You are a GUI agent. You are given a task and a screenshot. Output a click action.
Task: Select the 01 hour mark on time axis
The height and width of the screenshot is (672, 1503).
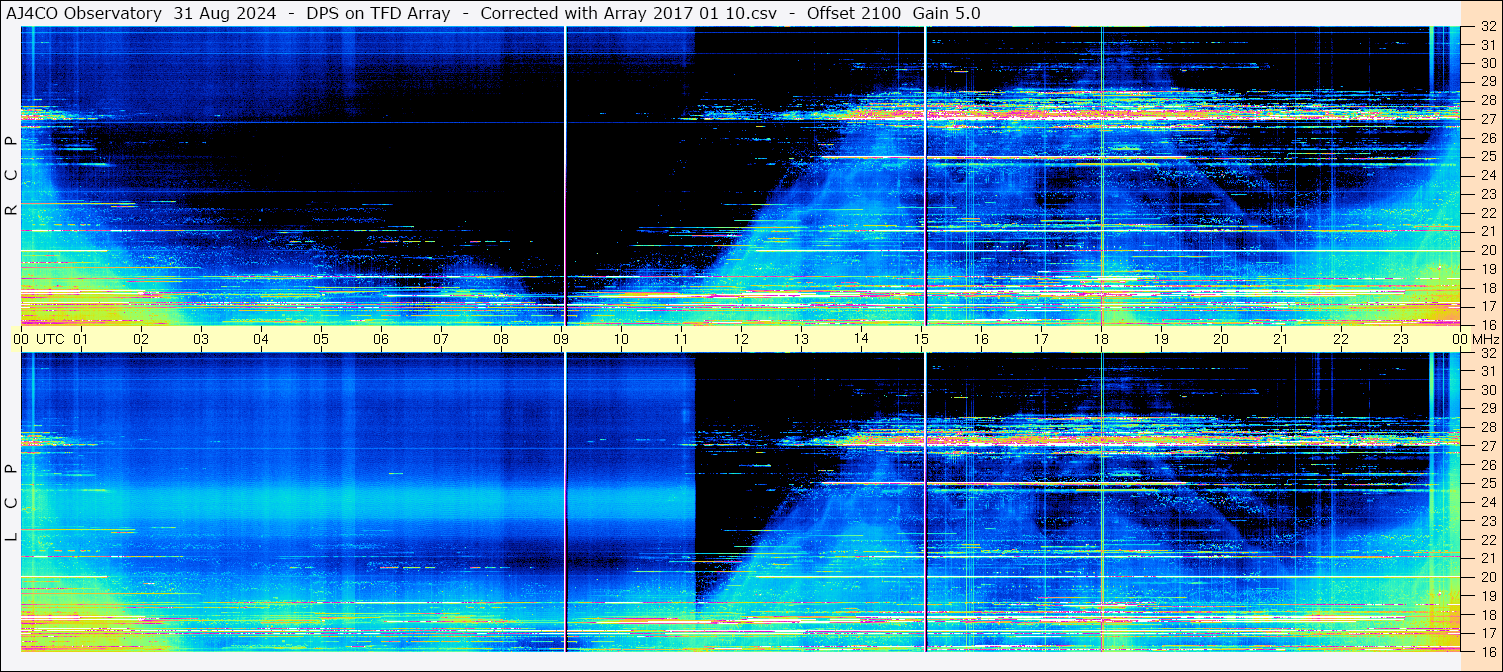coord(81,339)
